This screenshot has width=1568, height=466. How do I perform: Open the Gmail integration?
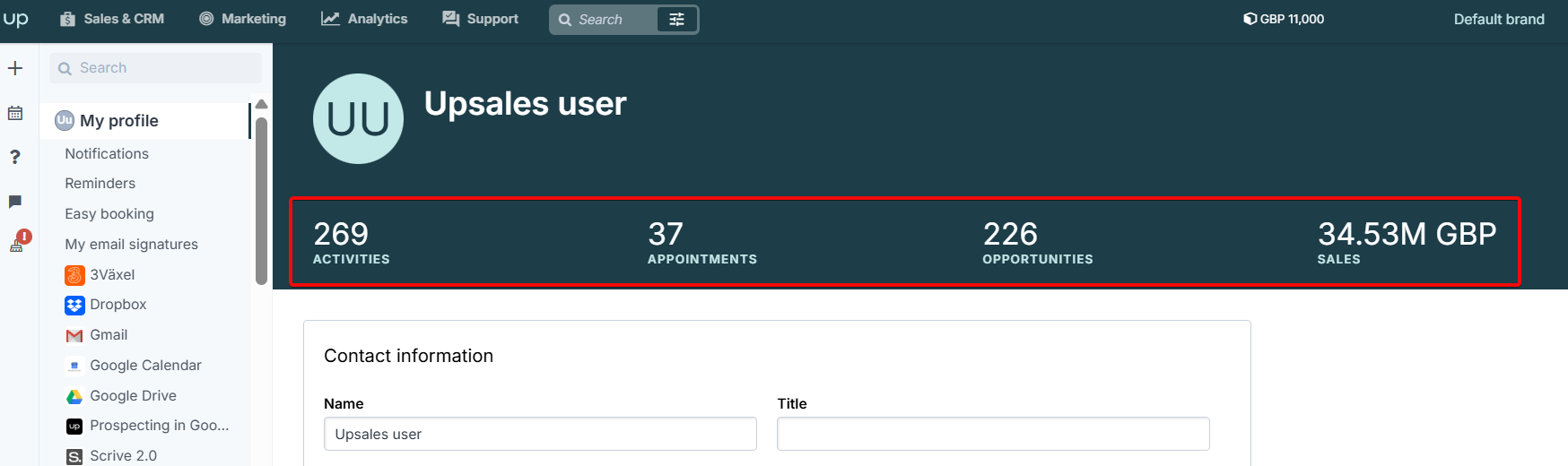coord(109,335)
